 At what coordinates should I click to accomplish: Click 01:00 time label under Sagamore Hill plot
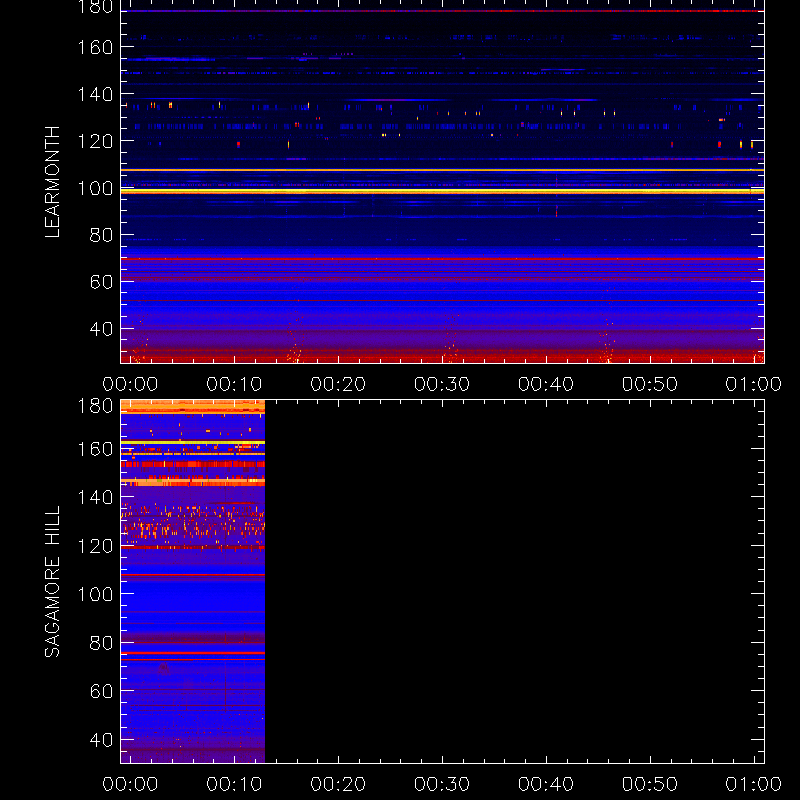[754, 784]
